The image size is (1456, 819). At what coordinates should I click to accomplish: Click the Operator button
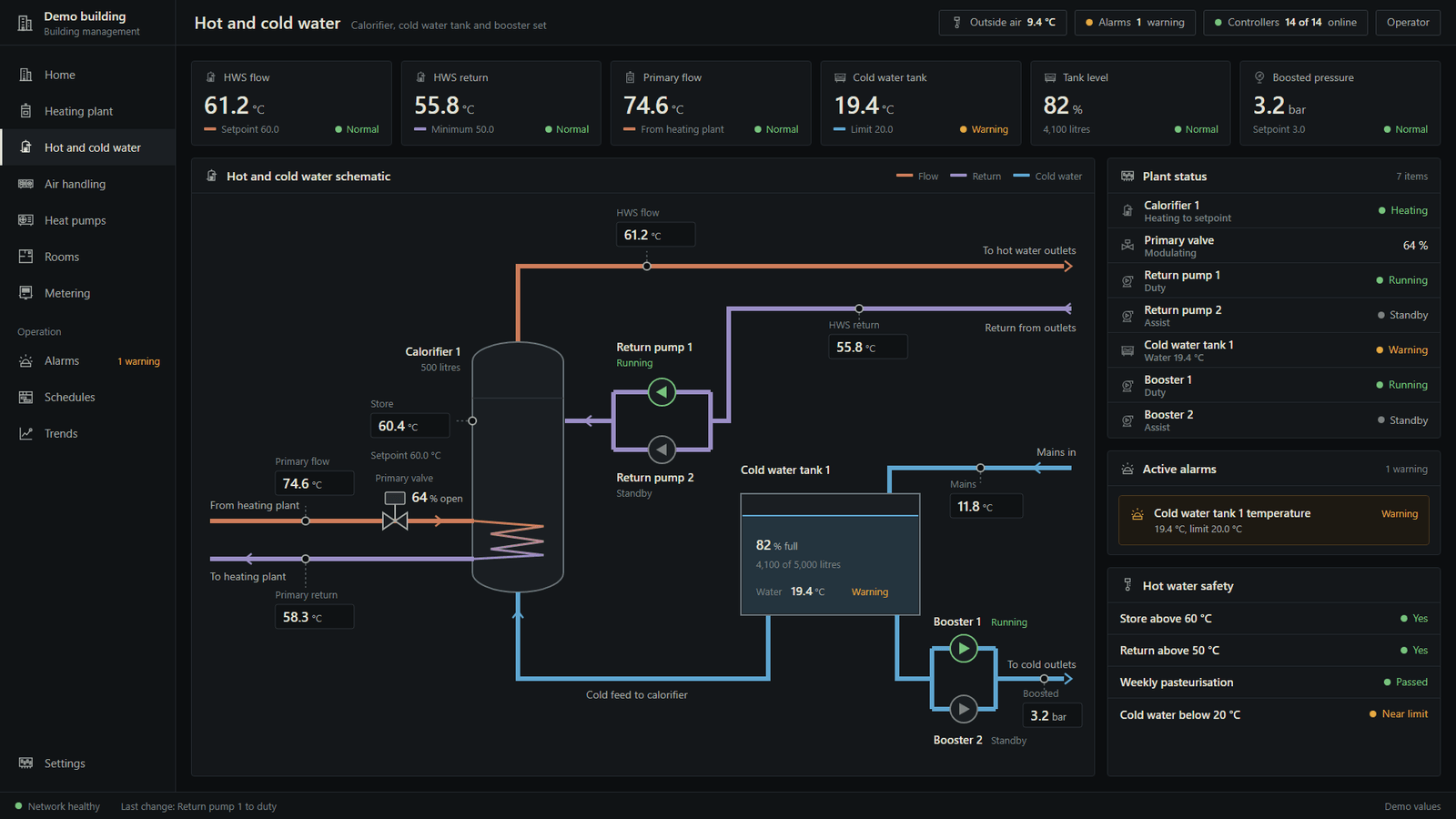1408,23
